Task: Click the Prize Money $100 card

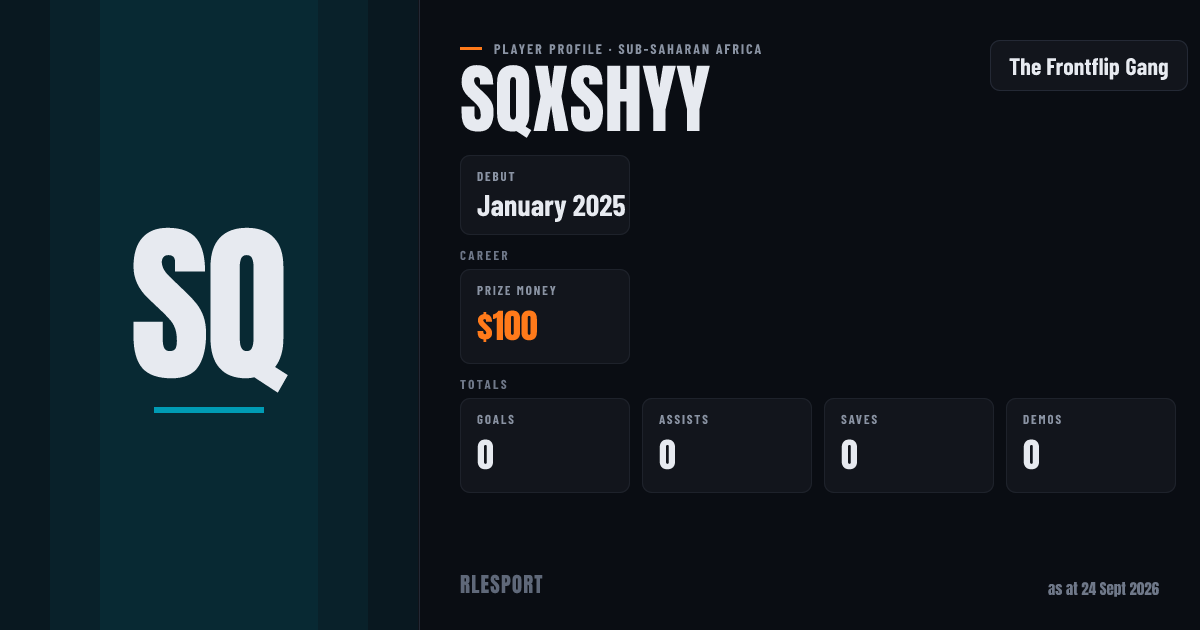Action: coord(545,316)
